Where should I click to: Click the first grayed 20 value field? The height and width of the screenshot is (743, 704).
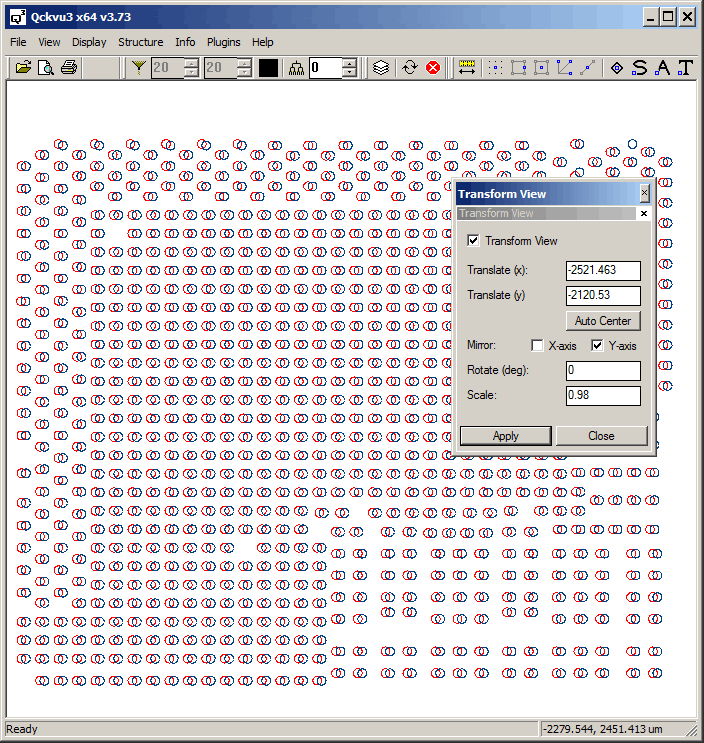click(x=168, y=68)
